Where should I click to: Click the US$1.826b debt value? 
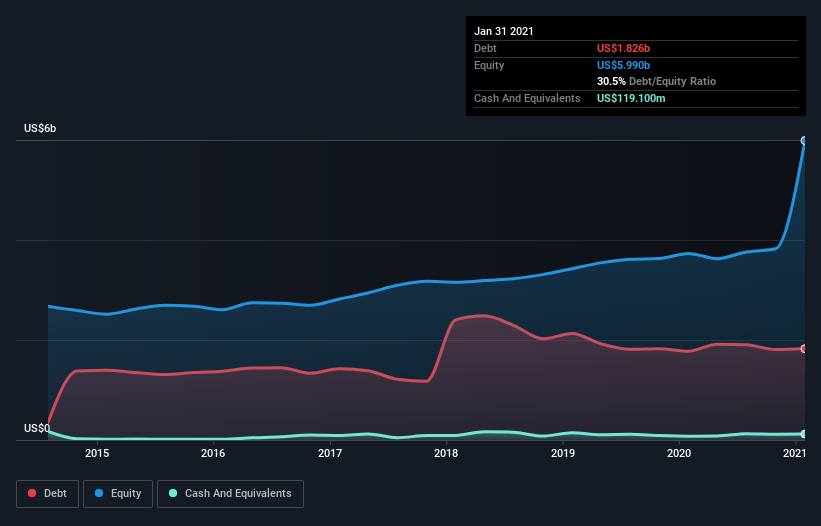coord(623,48)
